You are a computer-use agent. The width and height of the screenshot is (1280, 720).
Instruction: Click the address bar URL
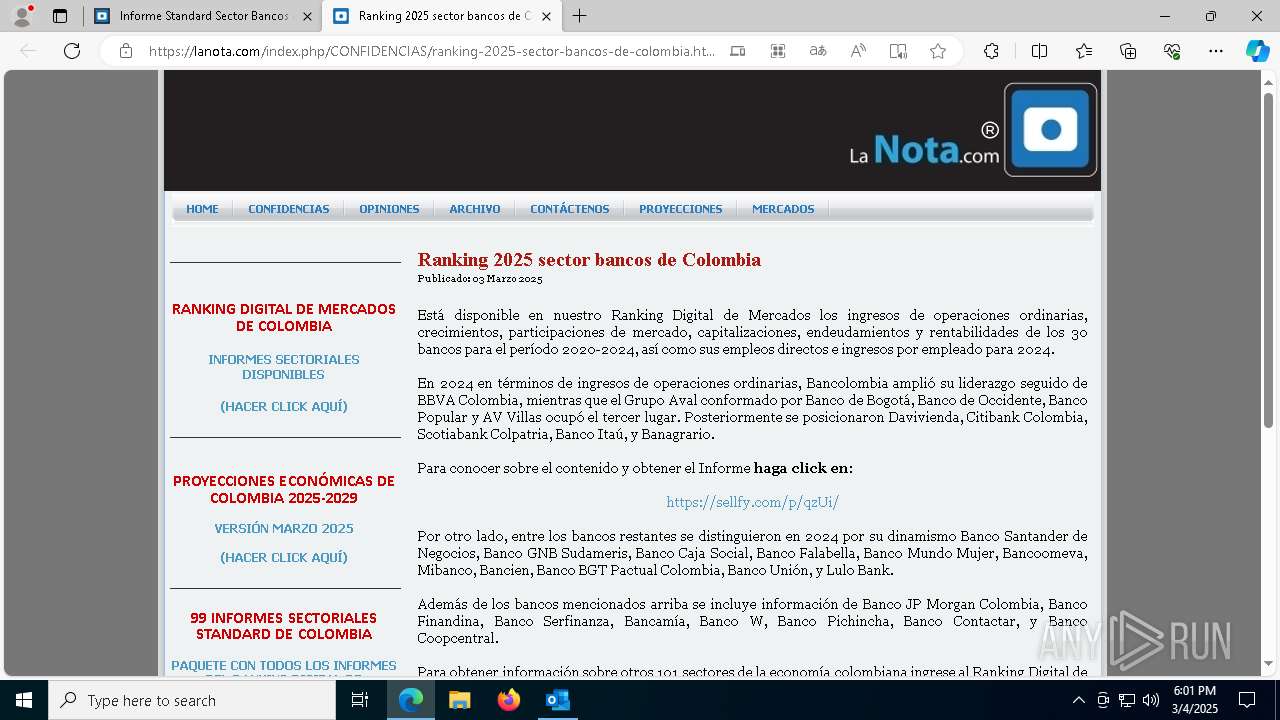(431, 51)
